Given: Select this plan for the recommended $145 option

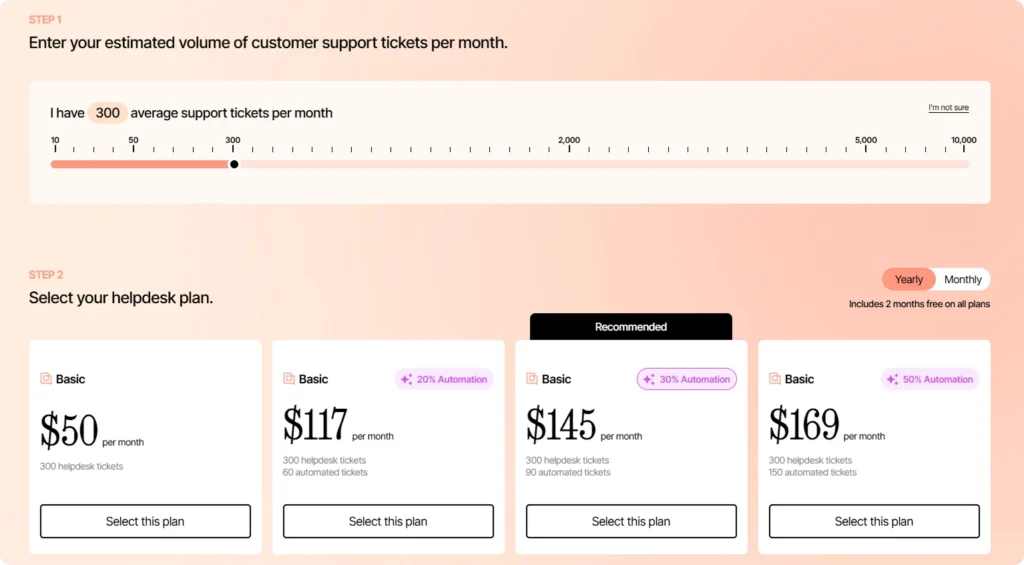Looking at the screenshot, I should tap(631, 521).
